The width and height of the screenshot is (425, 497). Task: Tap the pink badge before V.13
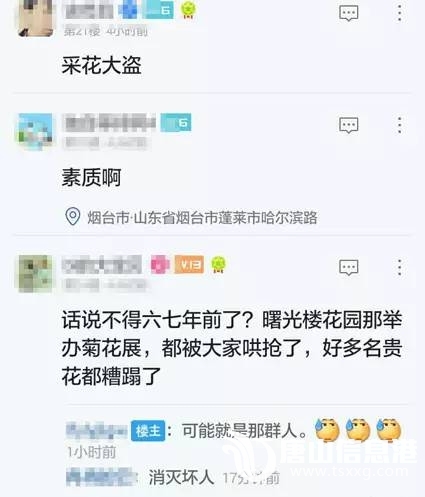(x=160, y=265)
